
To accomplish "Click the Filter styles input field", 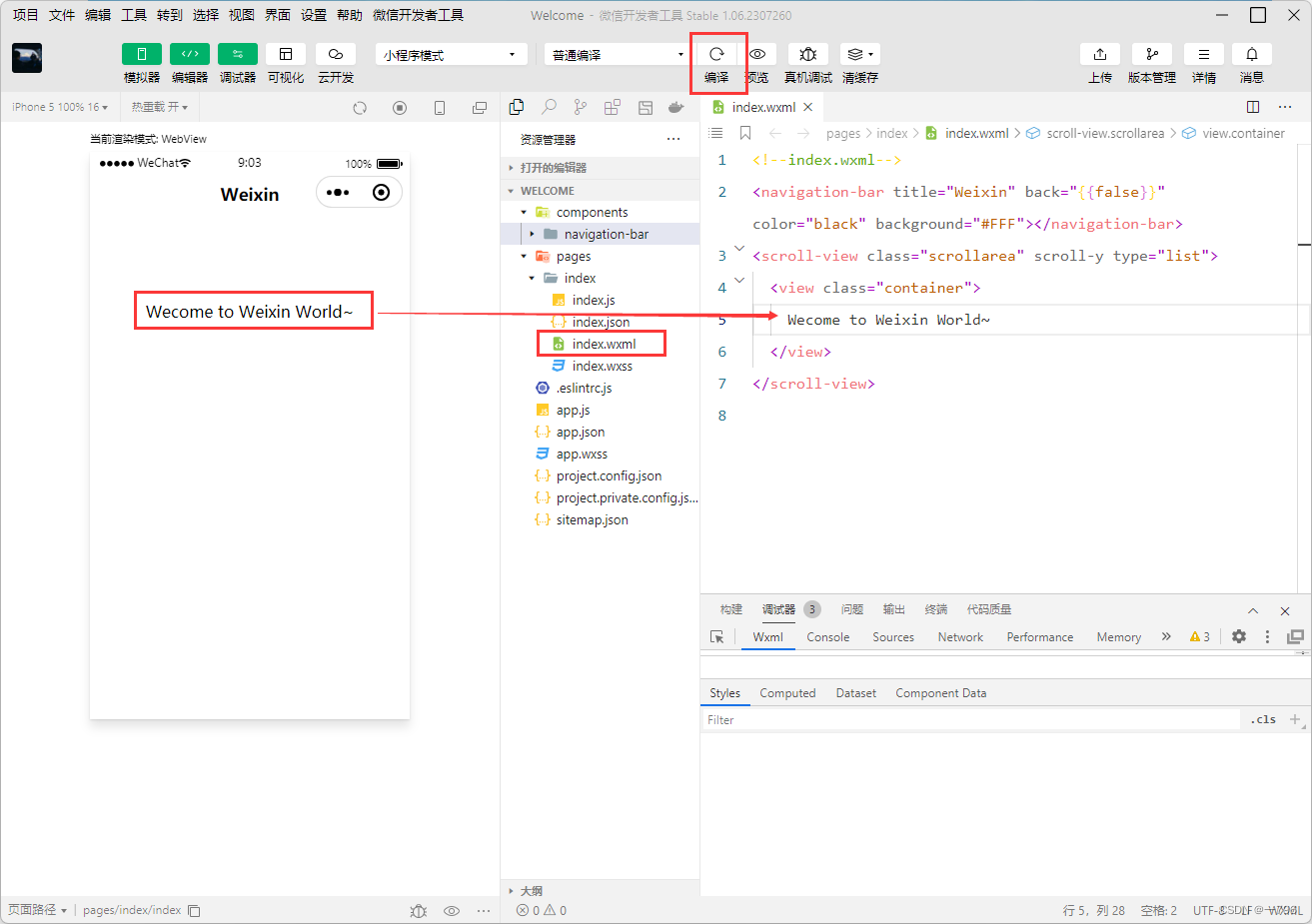I will click(x=970, y=719).
